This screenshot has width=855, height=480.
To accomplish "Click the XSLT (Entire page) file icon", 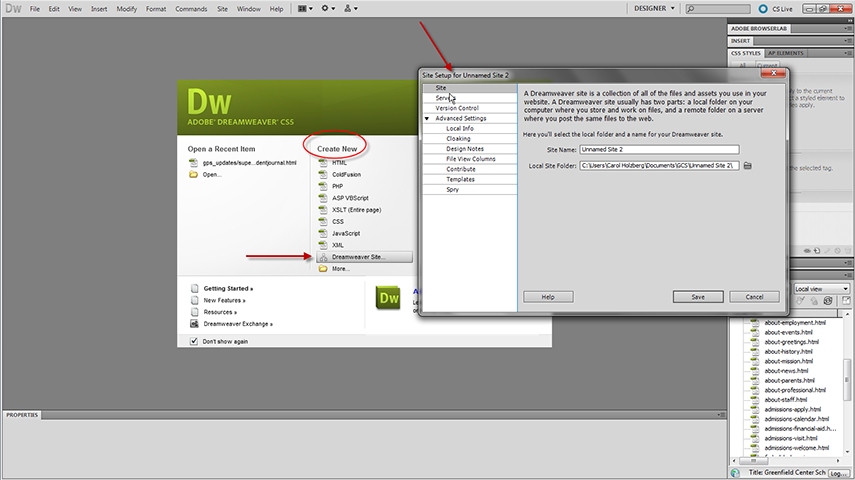I will tap(323, 209).
